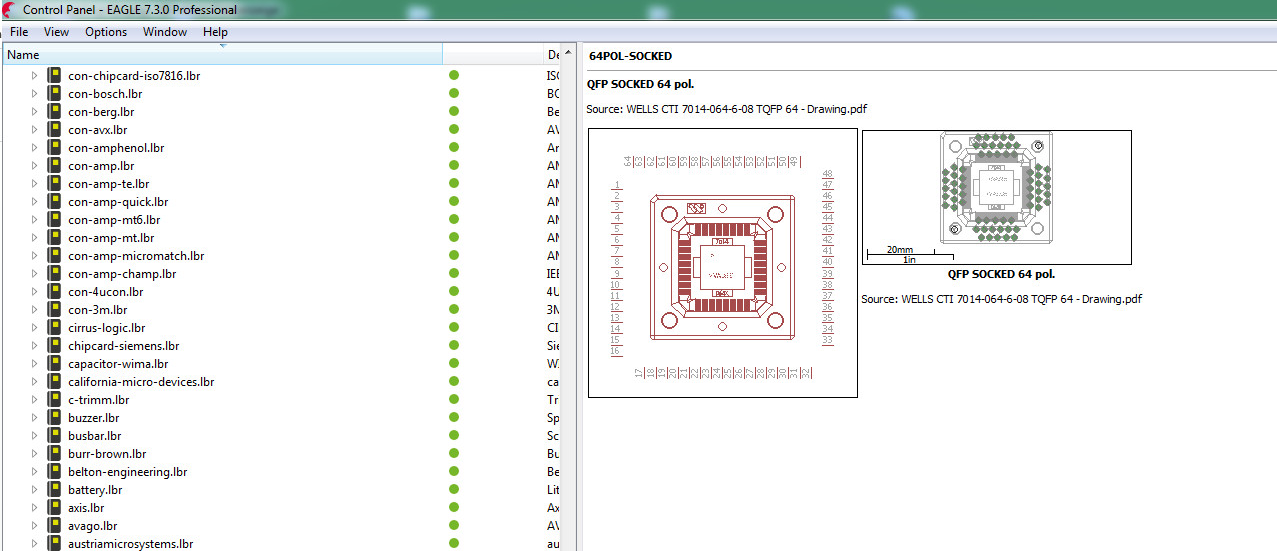Sort by the Name column header
The image size is (1277, 551).
tap(222, 55)
